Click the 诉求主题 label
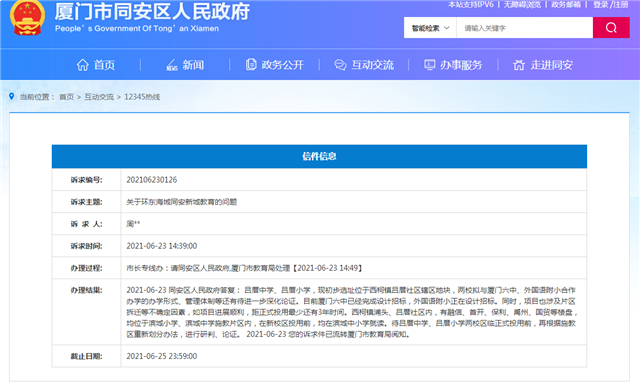The height and width of the screenshot is (387, 640). [86, 202]
